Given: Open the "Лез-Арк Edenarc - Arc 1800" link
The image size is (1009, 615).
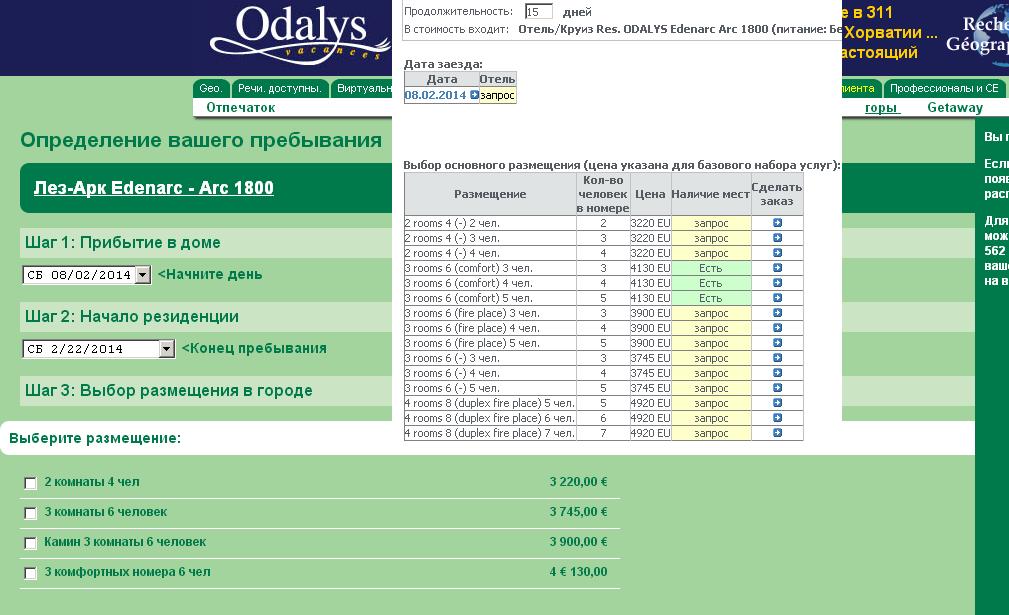Looking at the screenshot, I should (154, 188).
